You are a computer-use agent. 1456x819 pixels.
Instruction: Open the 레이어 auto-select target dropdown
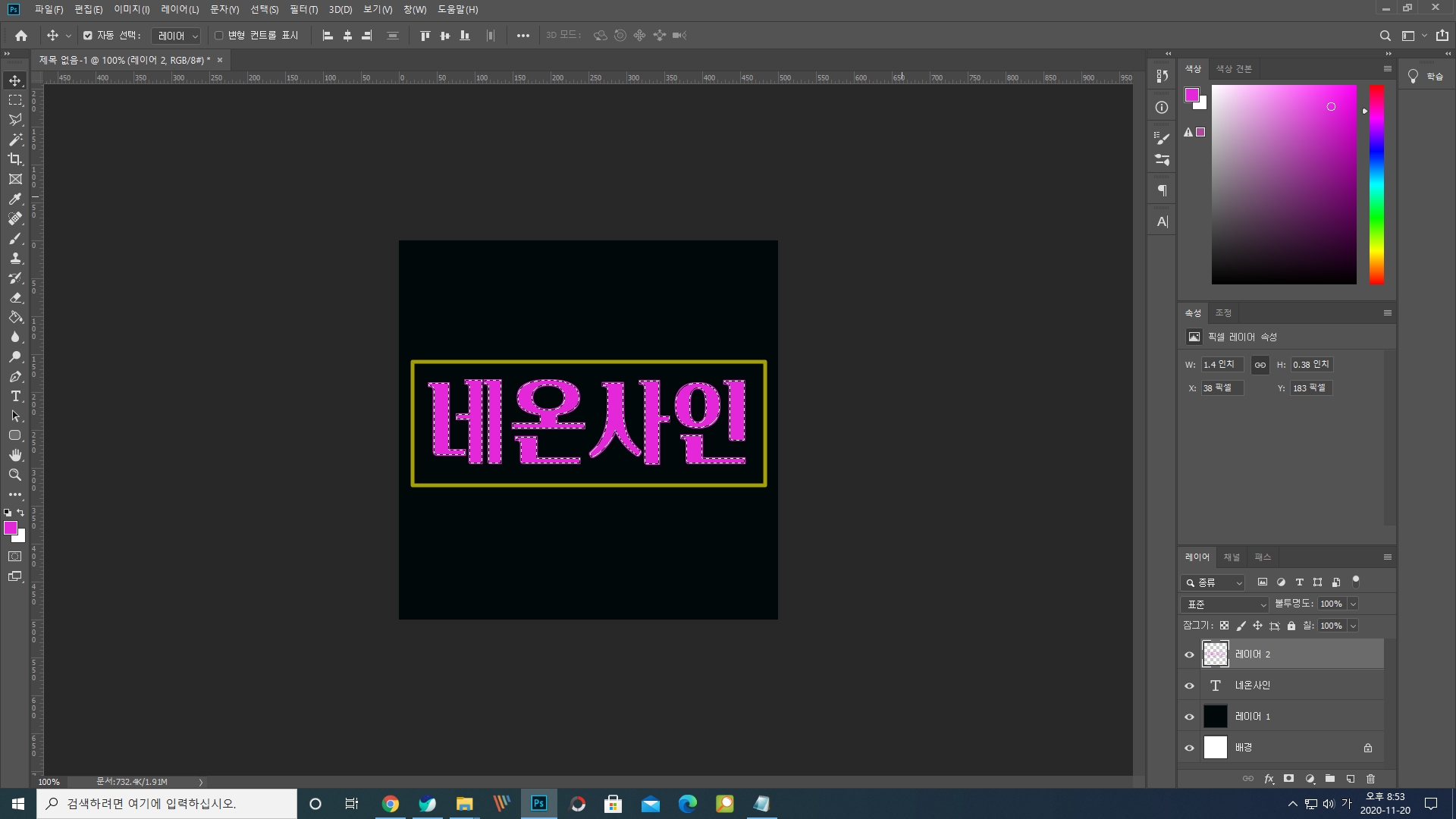click(177, 36)
